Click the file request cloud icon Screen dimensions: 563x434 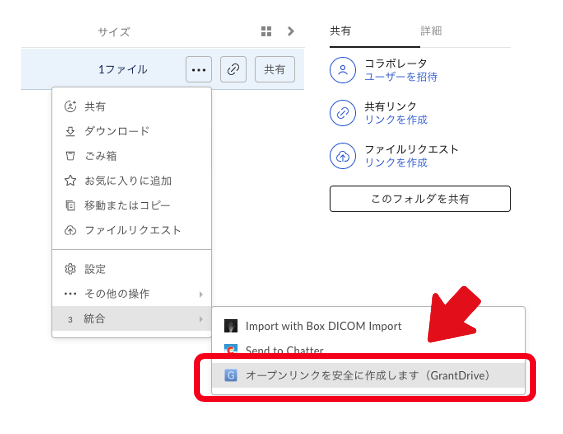(x=343, y=156)
